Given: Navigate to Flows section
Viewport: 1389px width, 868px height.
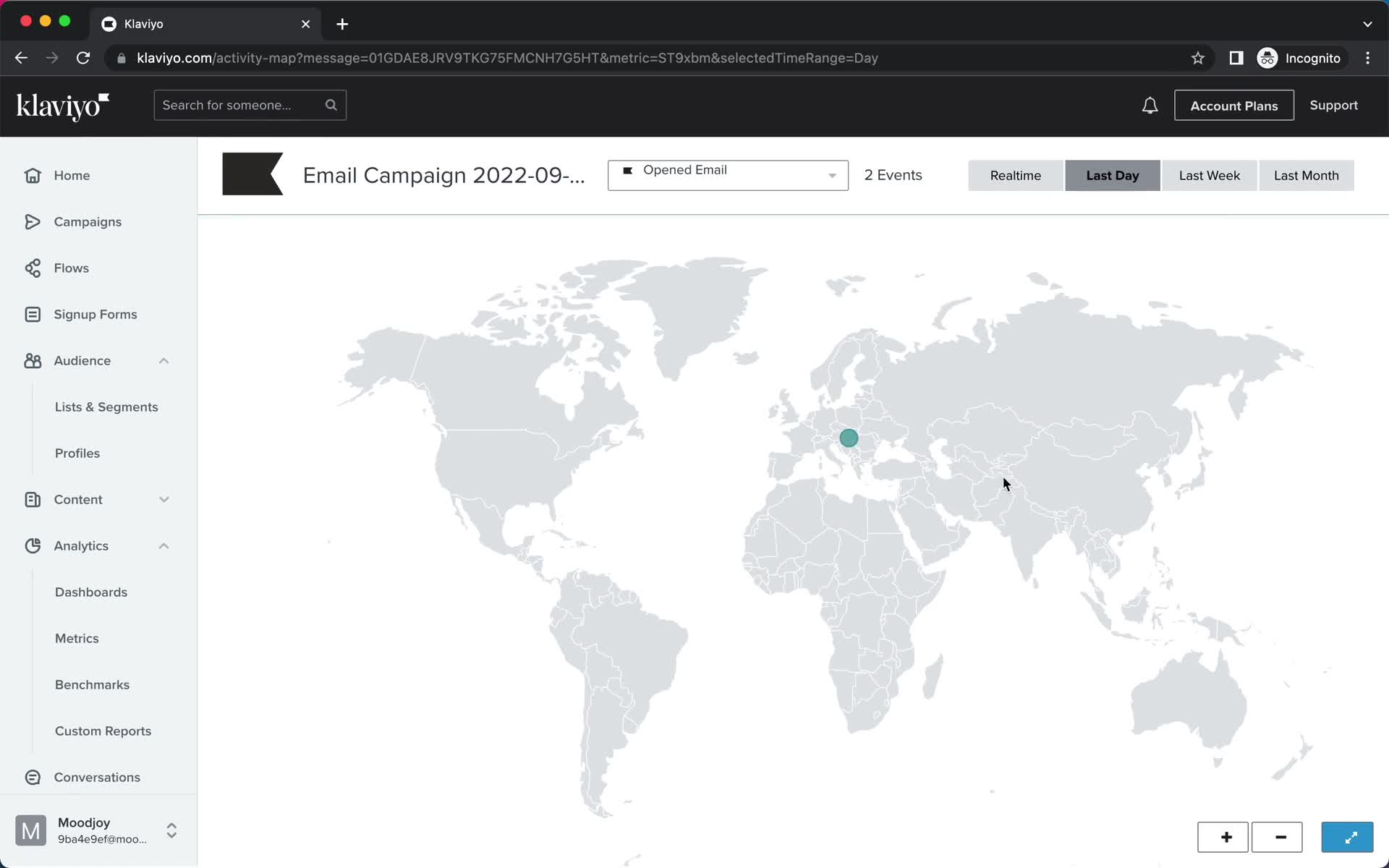Looking at the screenshot, I should click(x=71, y=268).
